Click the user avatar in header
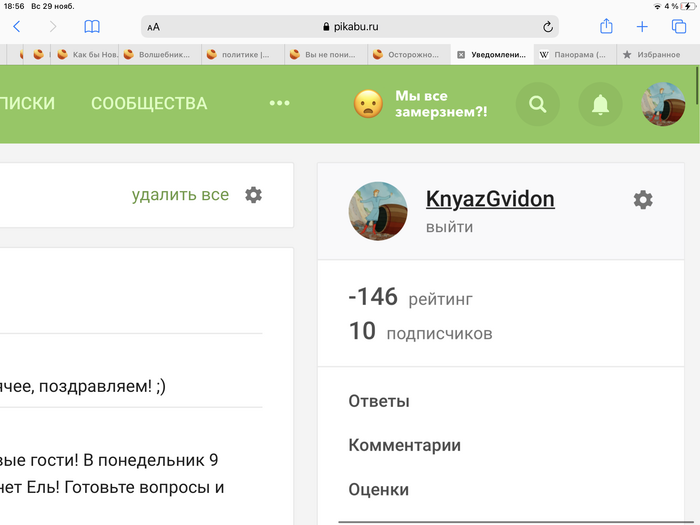 (662, 104)
